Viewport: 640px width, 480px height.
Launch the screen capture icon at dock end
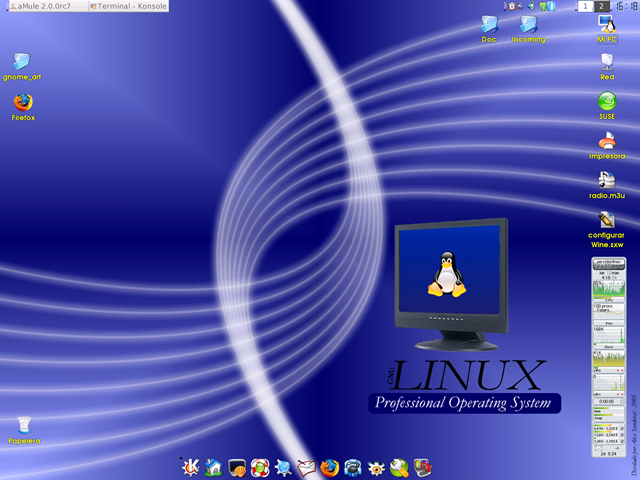pyautogui.click(x=422, y=468)
